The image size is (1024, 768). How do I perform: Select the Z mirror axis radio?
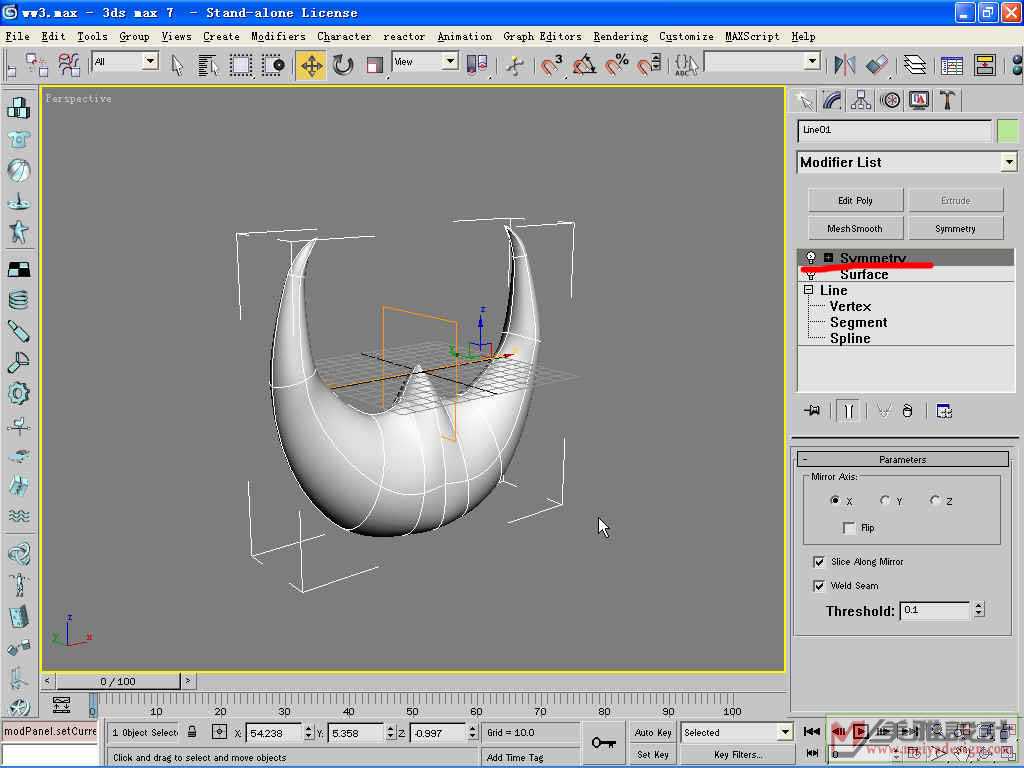tap(935, 500)
